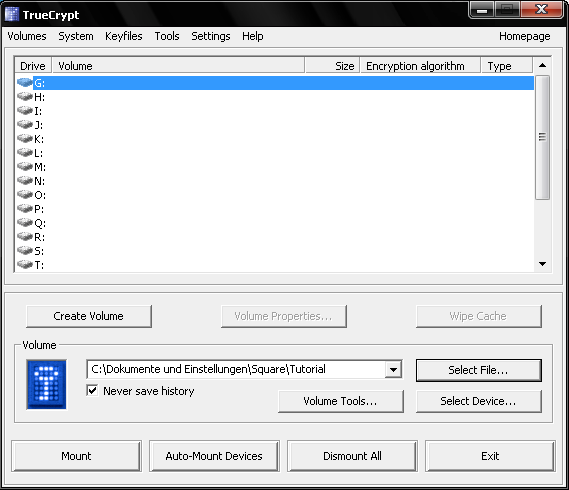Click the M: drive icon
This screenshot has width=569, height=490.
point(25,167)
